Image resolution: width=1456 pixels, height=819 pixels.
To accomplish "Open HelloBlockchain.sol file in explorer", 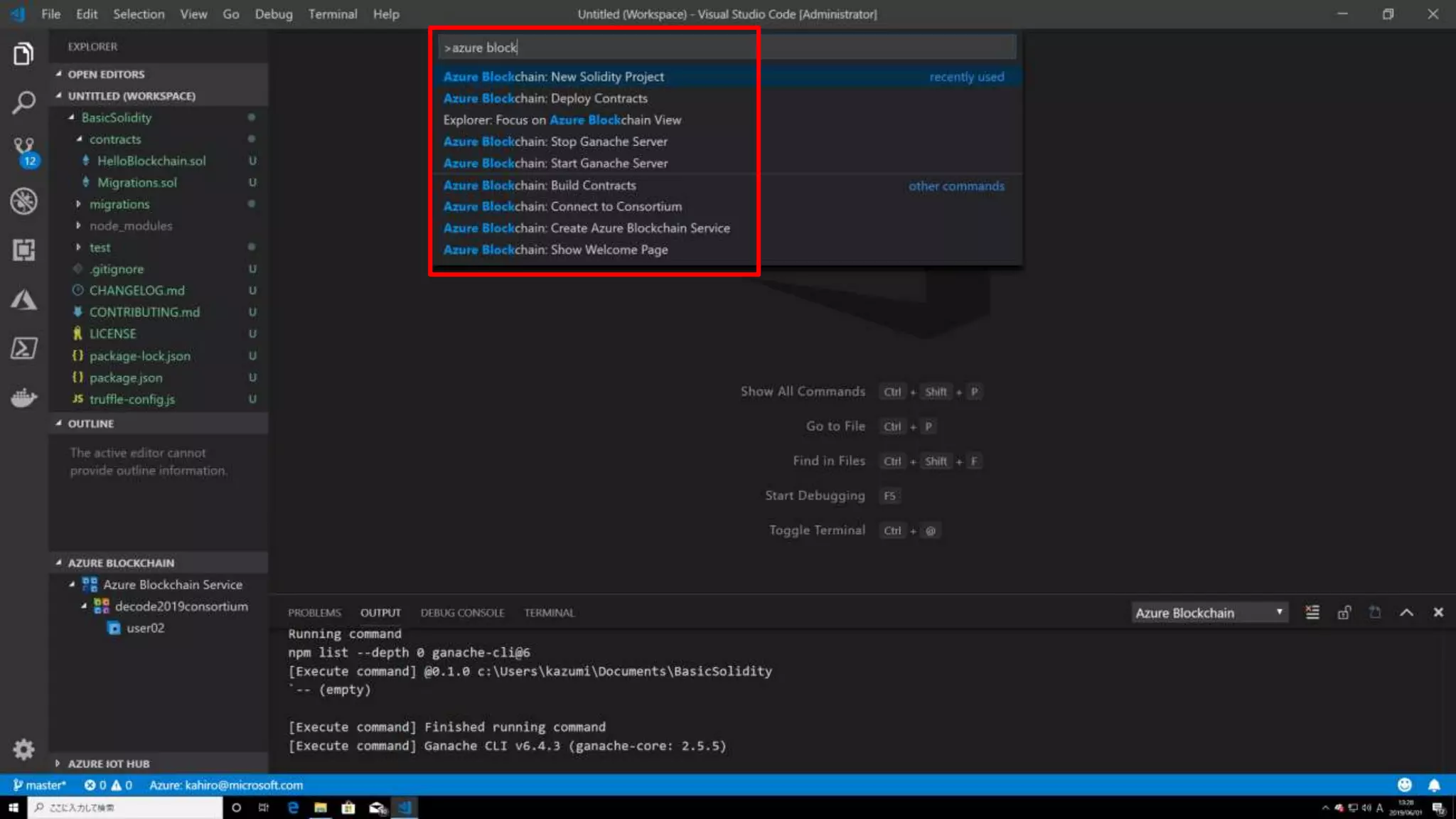I will pos(151,161).
